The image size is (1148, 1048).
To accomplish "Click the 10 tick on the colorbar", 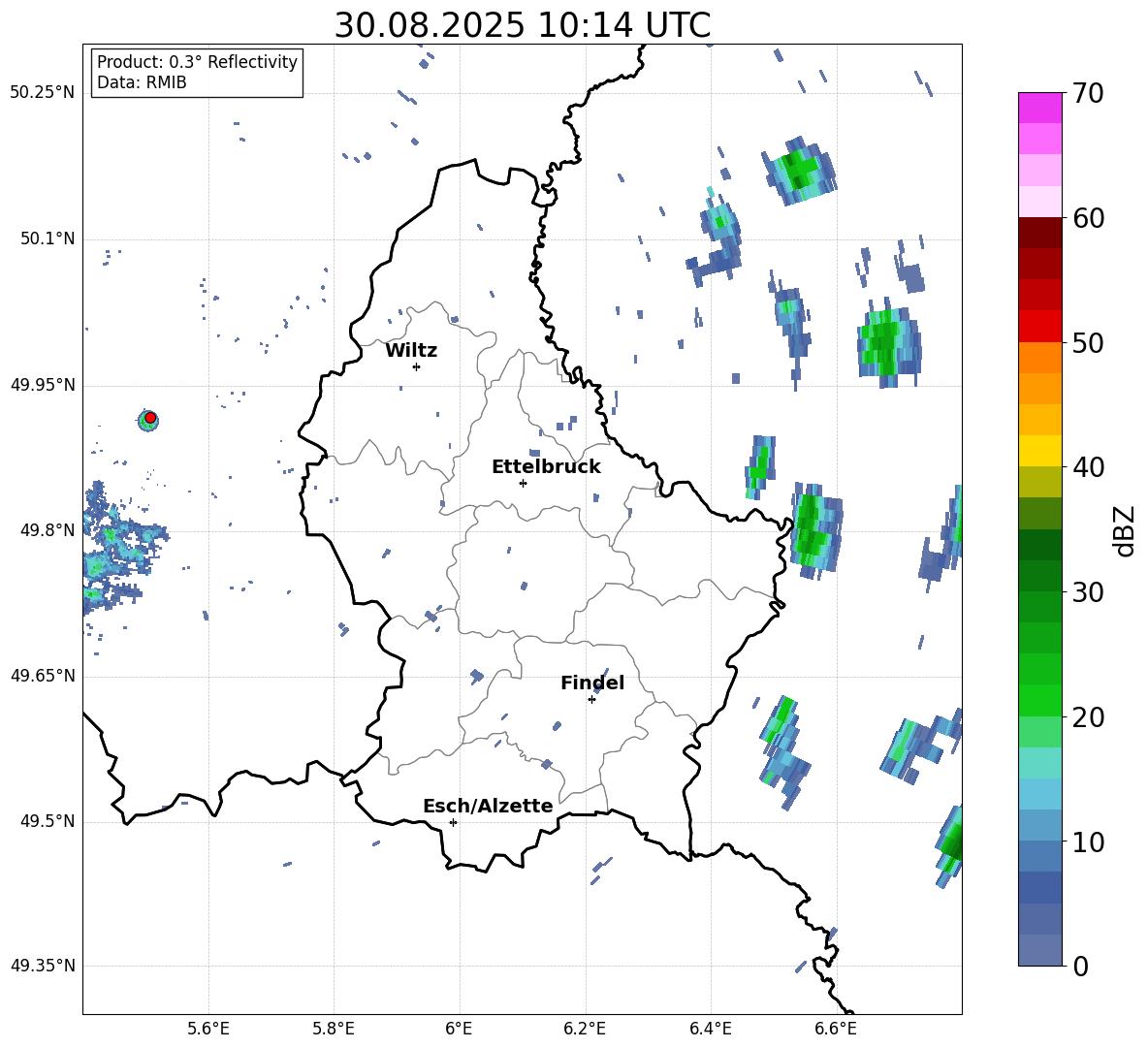I will tap(1087, 842).
